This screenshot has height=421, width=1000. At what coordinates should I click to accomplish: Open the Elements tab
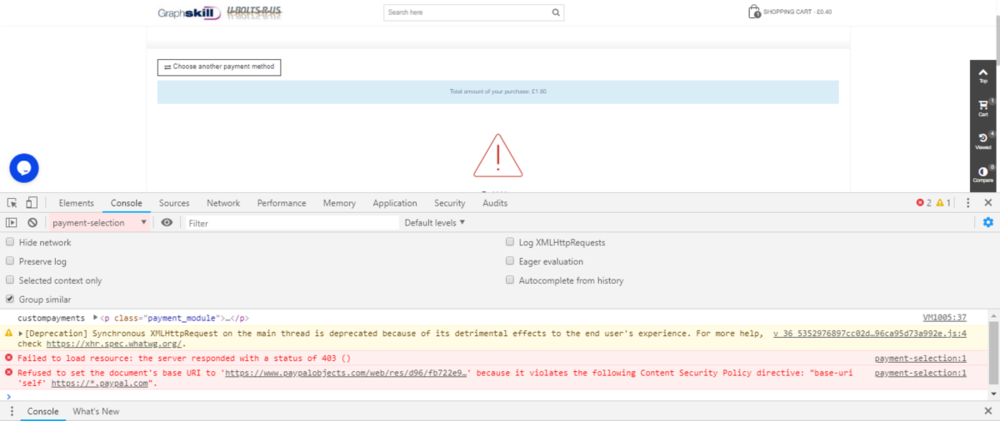pyautogui.click(x=76, y=203)
